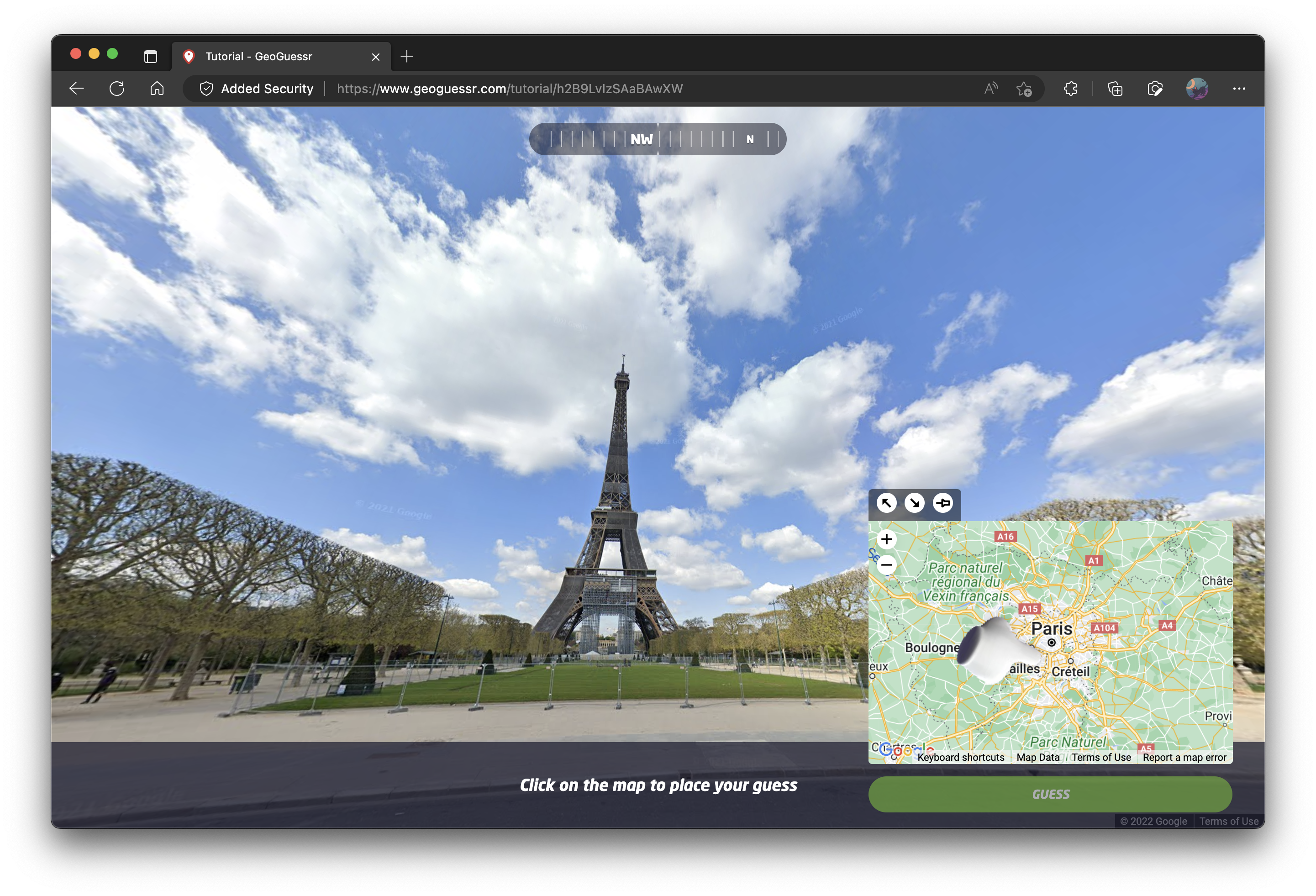Image resolution: width=1316 pixels, height=896 pixels.
Task: Add this page to favorites
Action: pos(1024,89)
